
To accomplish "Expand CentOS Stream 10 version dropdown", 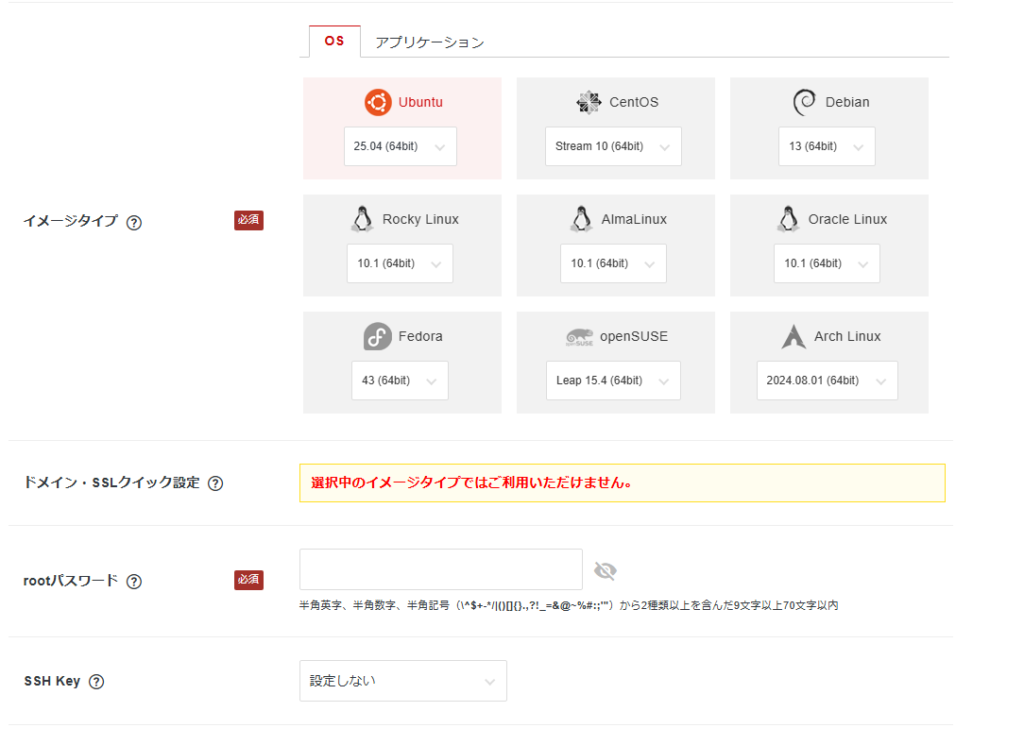I will pyautogui.click(x=613, y=146).
